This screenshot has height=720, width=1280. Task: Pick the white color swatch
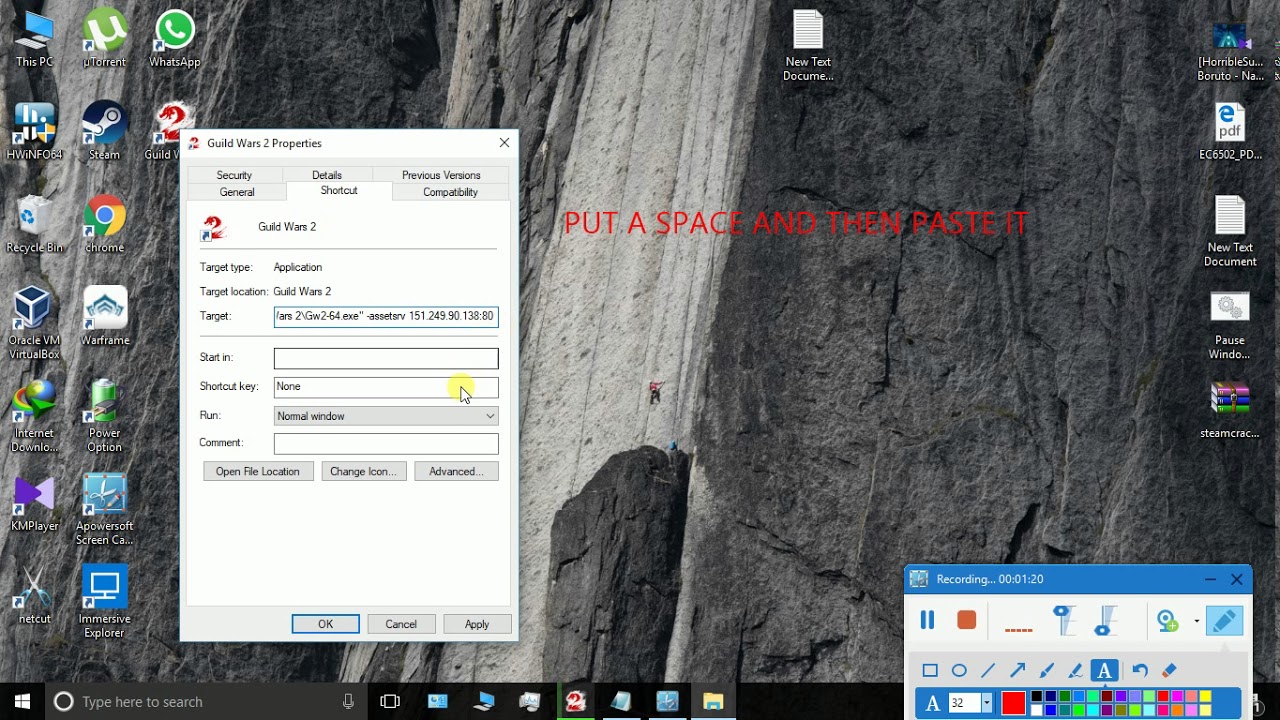point(1037,710)
